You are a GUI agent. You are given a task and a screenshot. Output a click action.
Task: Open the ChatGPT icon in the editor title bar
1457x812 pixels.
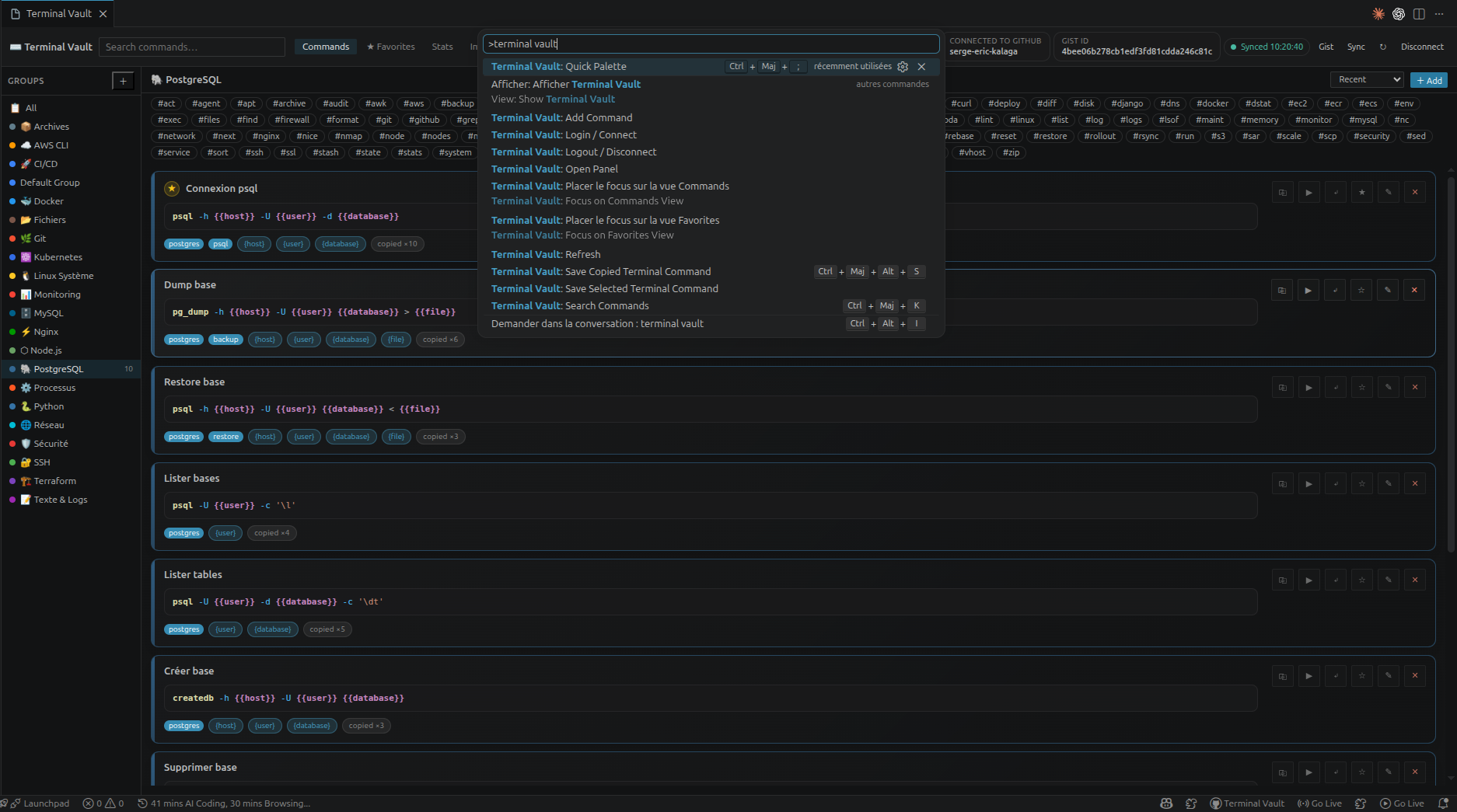[1399, 14]
